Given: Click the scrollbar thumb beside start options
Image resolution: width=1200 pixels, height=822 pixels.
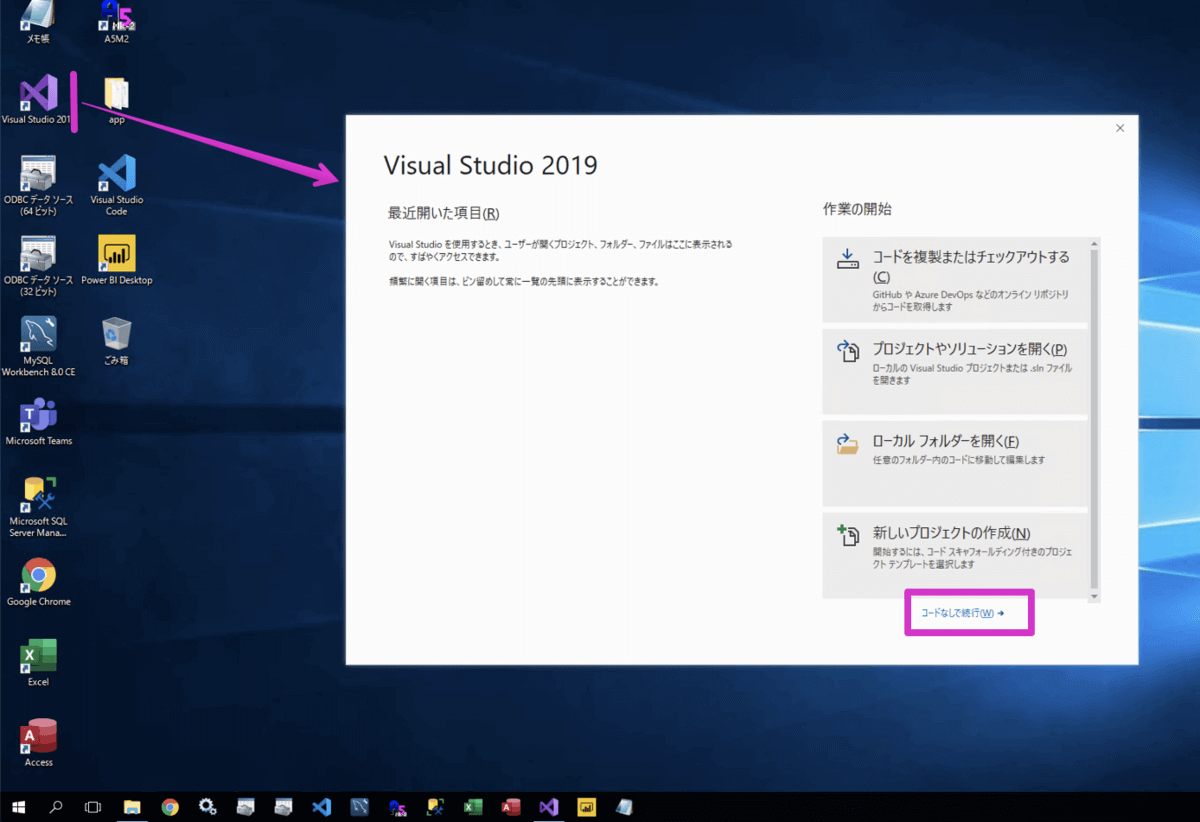Looking at the screenshot, I should 1094,418.
